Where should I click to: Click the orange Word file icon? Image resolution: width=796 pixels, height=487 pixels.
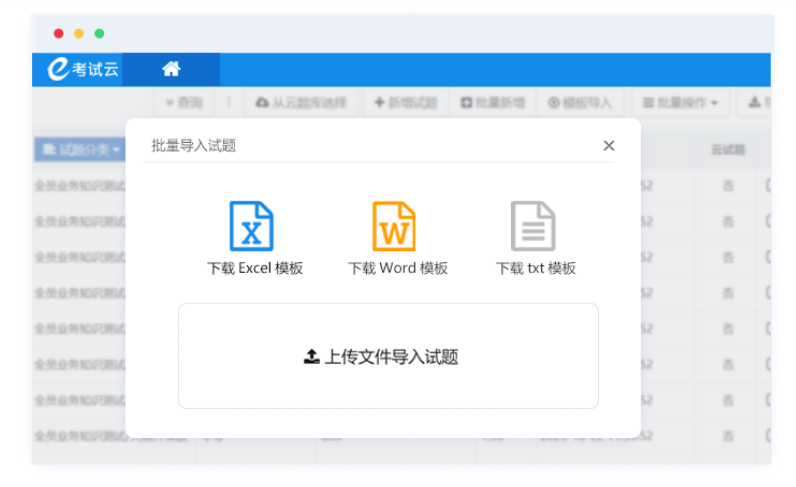pos(394,225)
